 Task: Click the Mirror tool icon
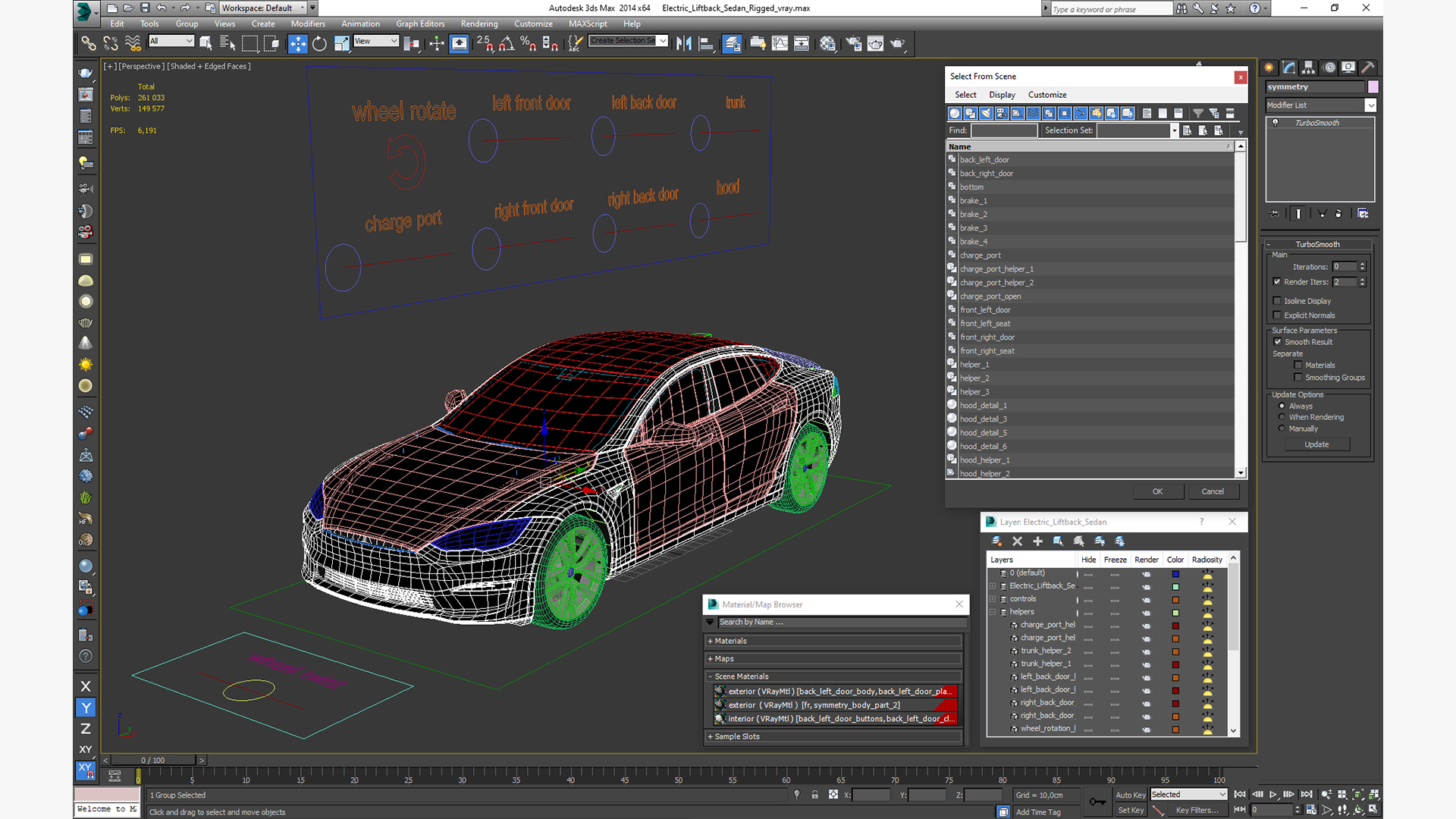(x=684, y=43)
